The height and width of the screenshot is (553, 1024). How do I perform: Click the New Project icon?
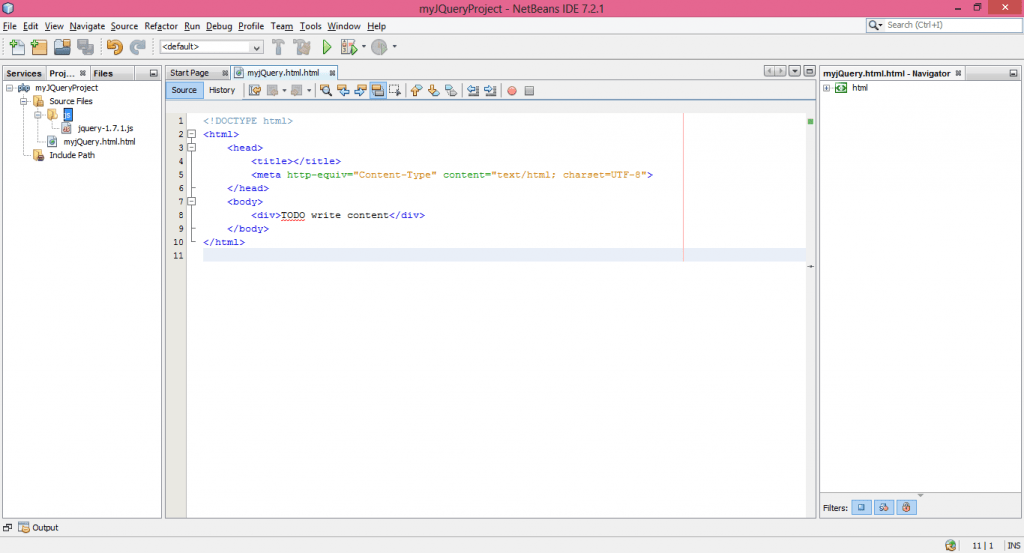[40, 47]
